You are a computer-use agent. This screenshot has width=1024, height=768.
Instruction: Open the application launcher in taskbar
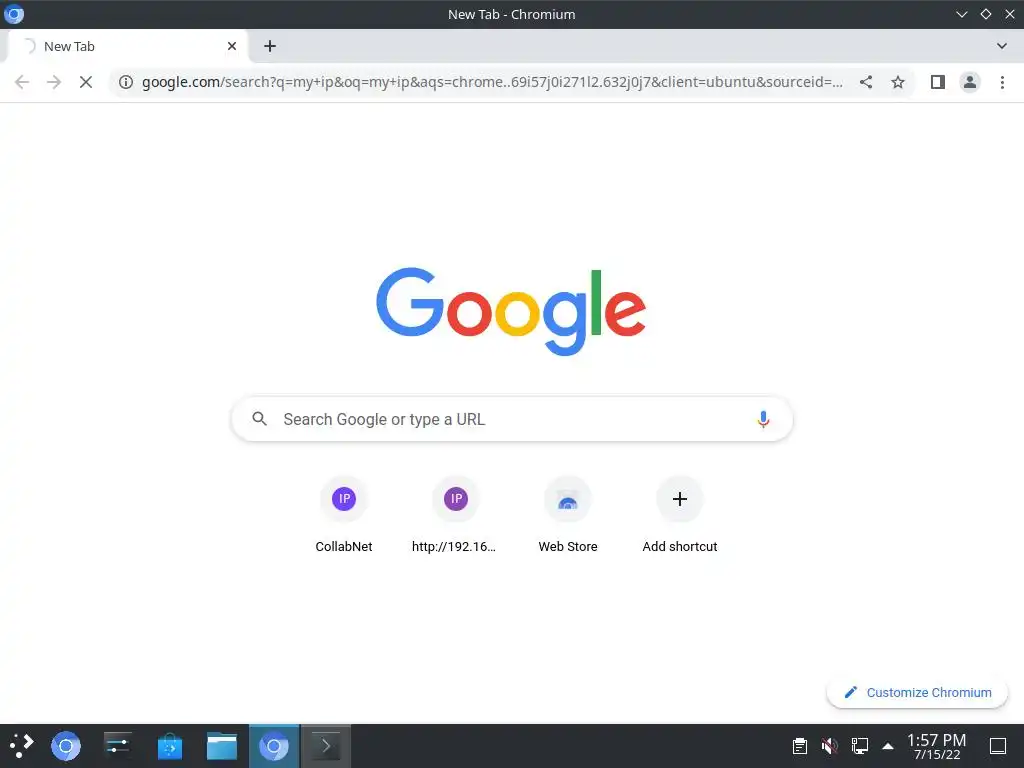[22, 746]
